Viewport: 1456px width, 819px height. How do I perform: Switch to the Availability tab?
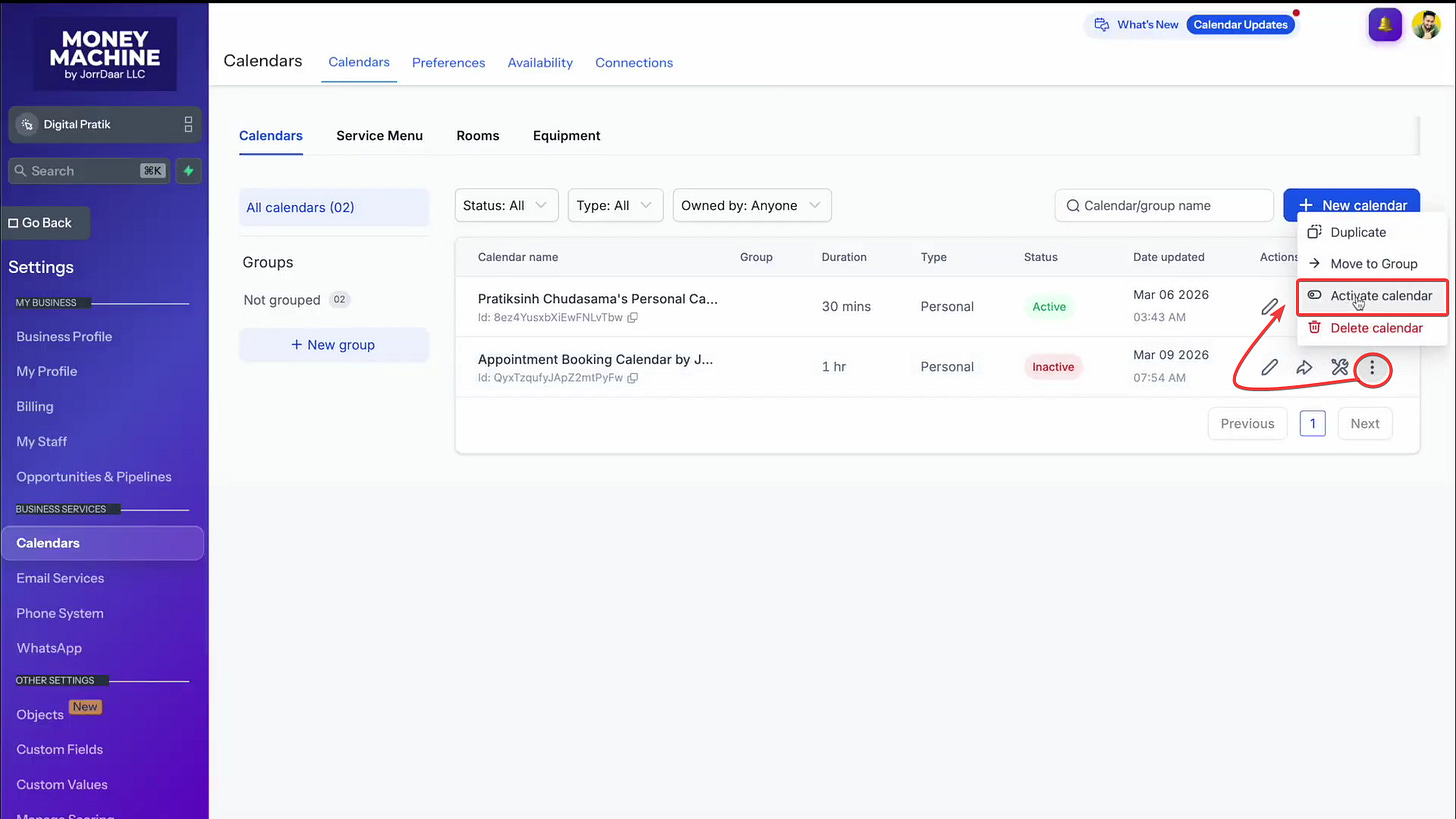(540, 62)
